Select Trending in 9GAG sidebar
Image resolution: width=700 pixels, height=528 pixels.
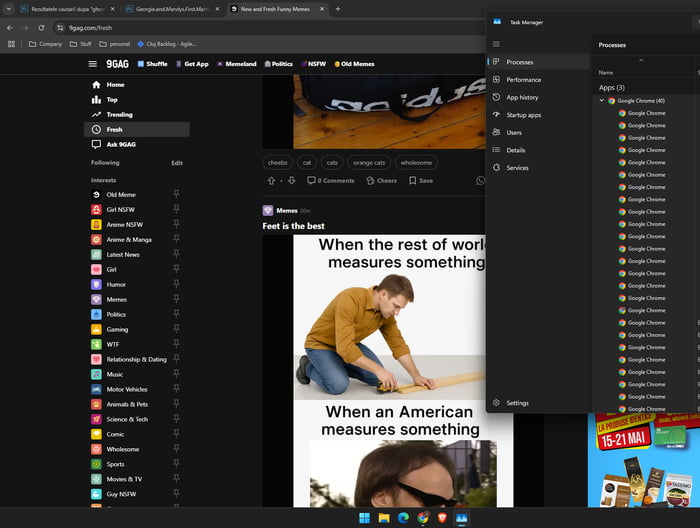pyautogui.click(x=119, y=115)
